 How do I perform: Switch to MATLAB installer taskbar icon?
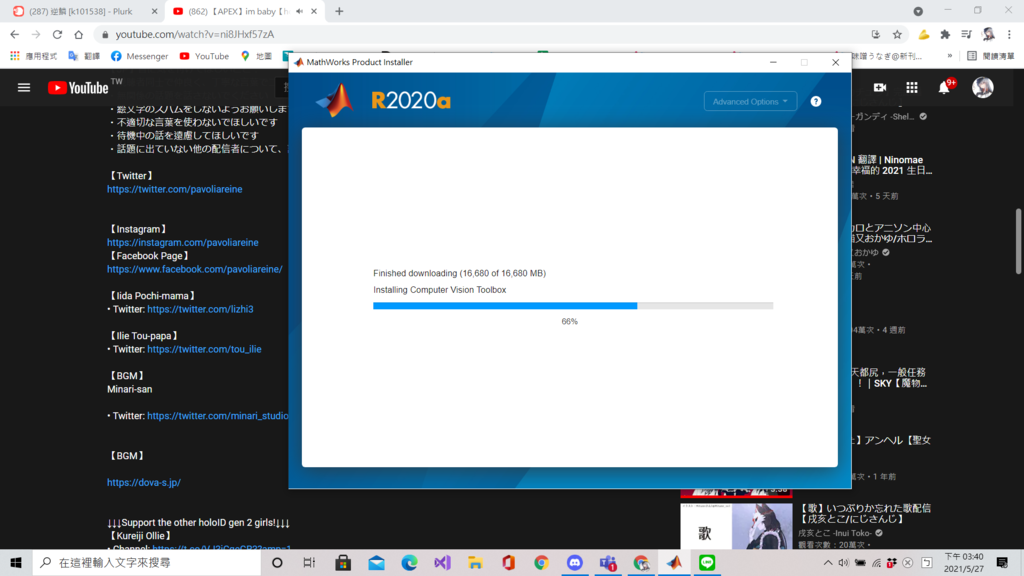tap(674, 562)
